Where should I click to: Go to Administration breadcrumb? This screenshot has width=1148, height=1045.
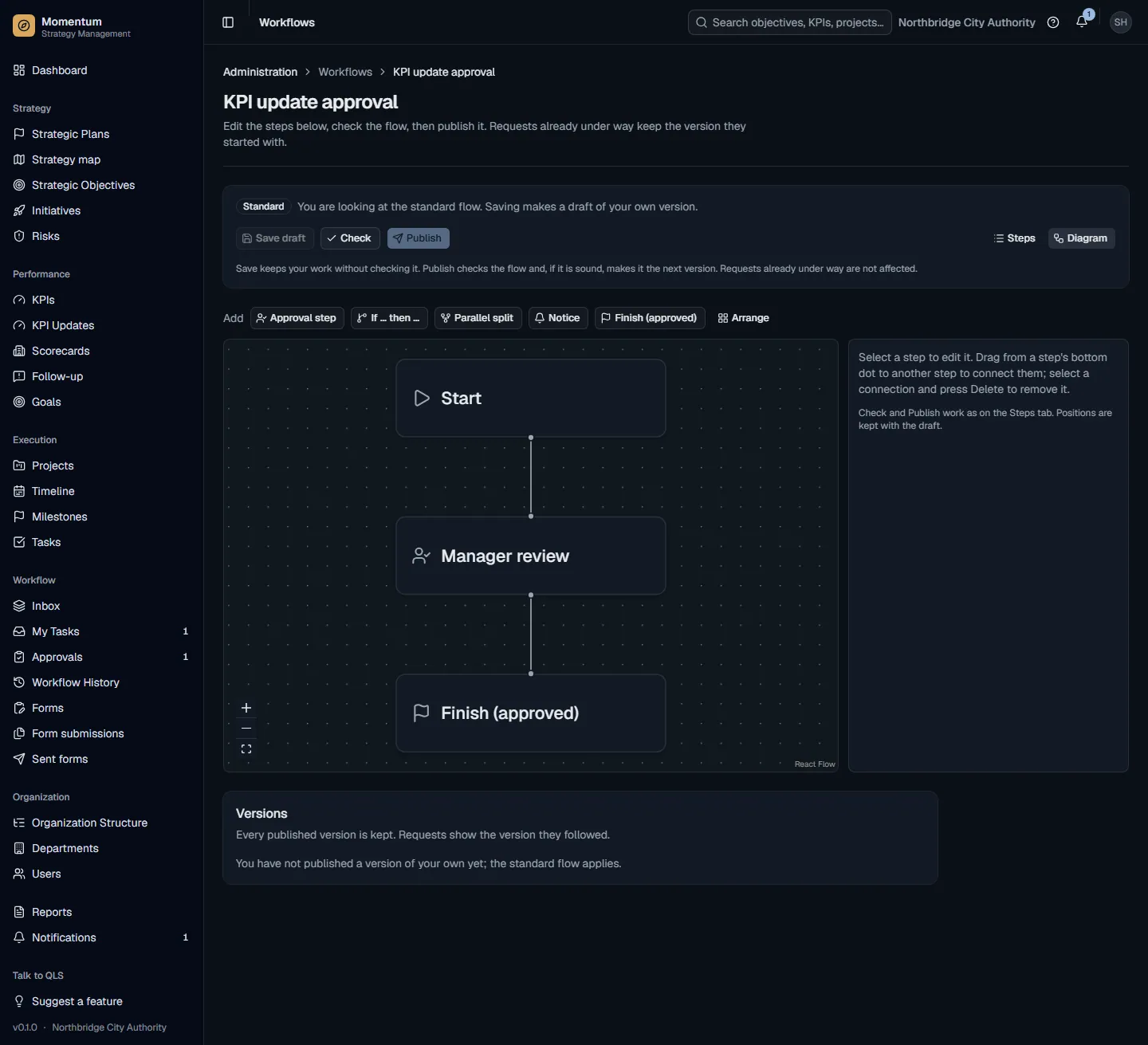260,72
